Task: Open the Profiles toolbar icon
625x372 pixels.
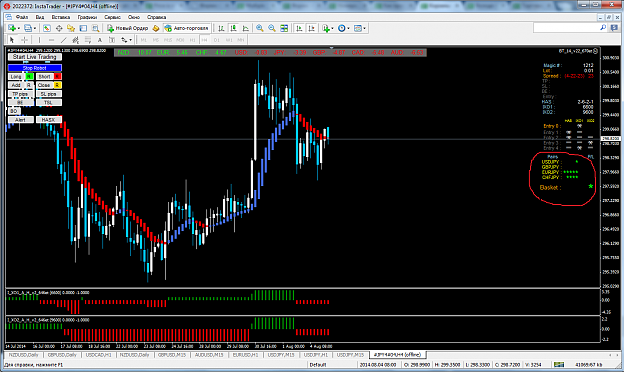Action: (28, 28)
